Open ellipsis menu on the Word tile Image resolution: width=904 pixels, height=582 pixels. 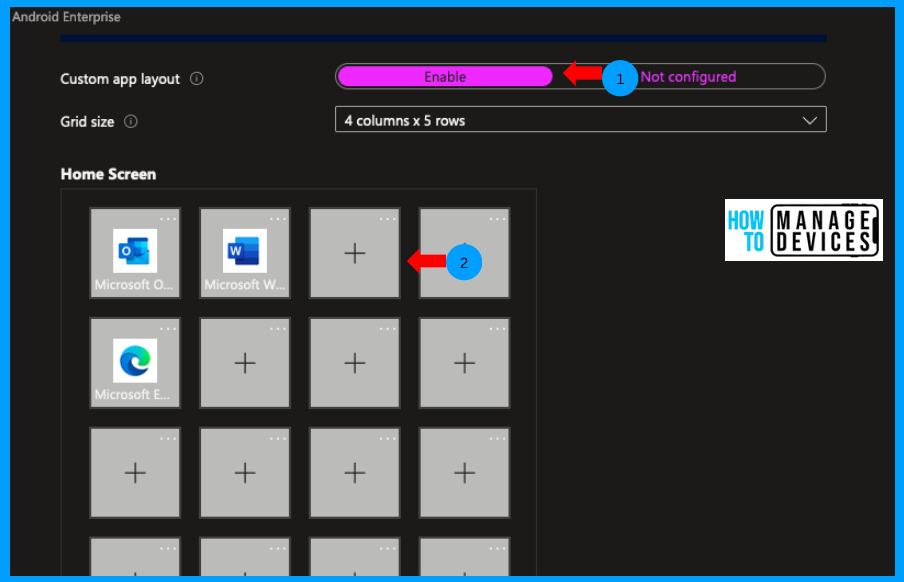(x=278, y=219)
